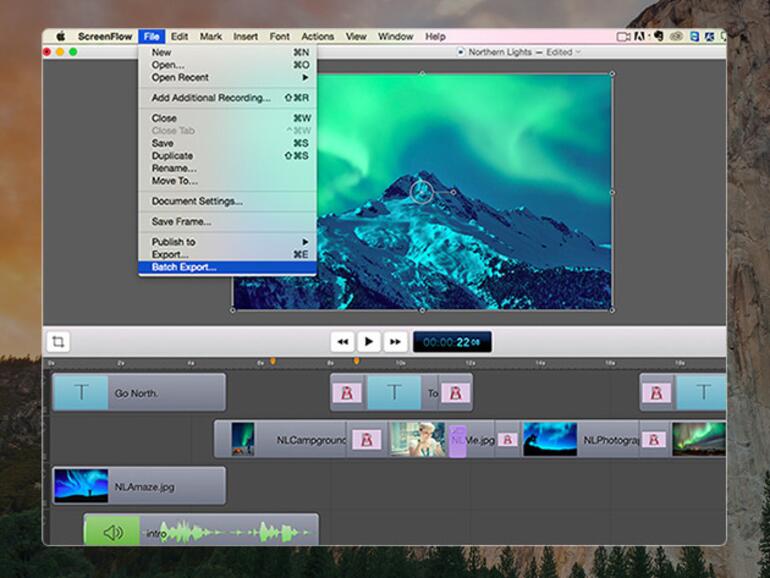Select the aurora clip thumbnail at timeline right edge
Screen dimensions: 770x578
(699, 439)
